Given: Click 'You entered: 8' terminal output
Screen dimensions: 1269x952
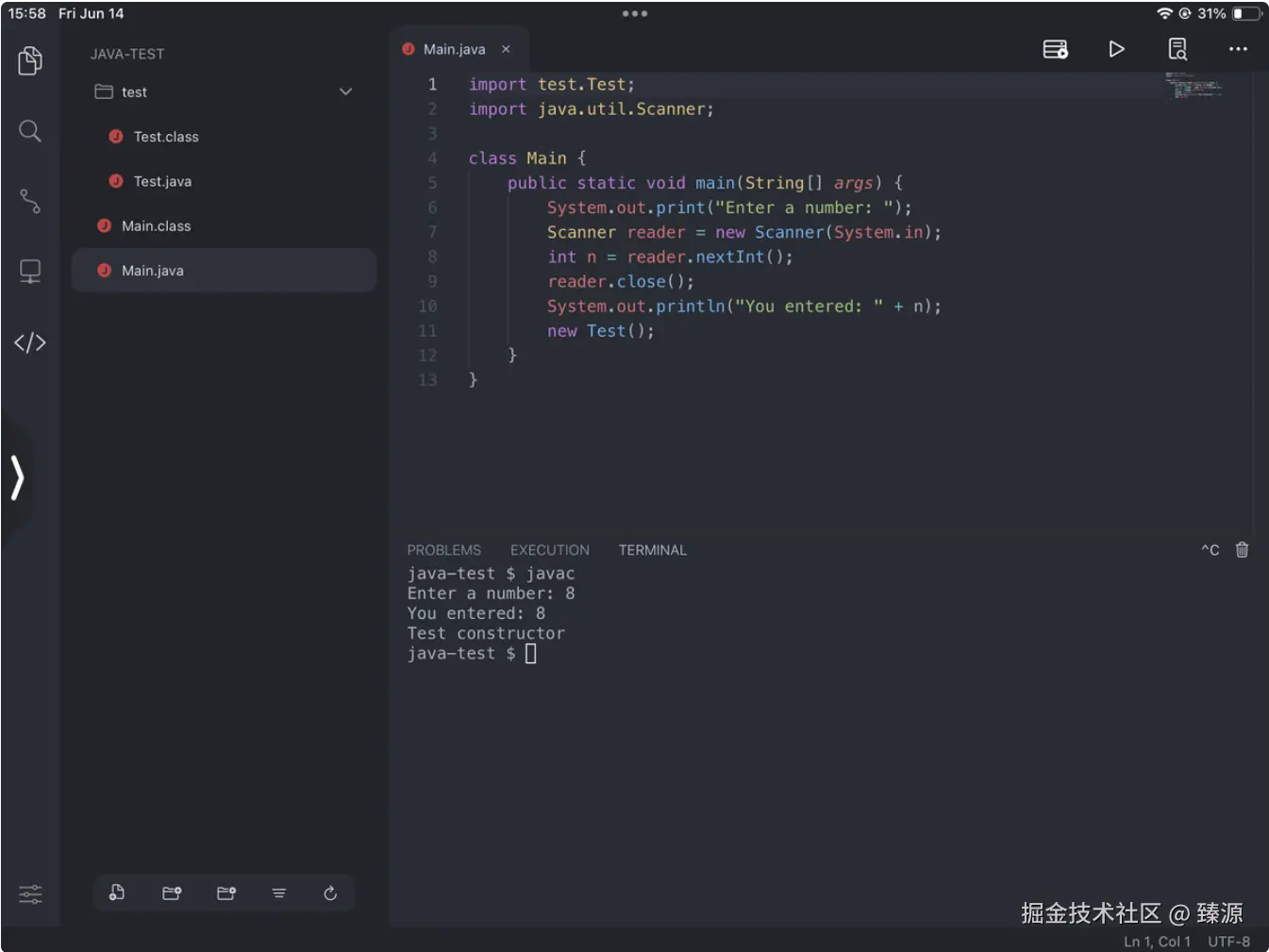Looking at the screenshot, I should (476, 613).
